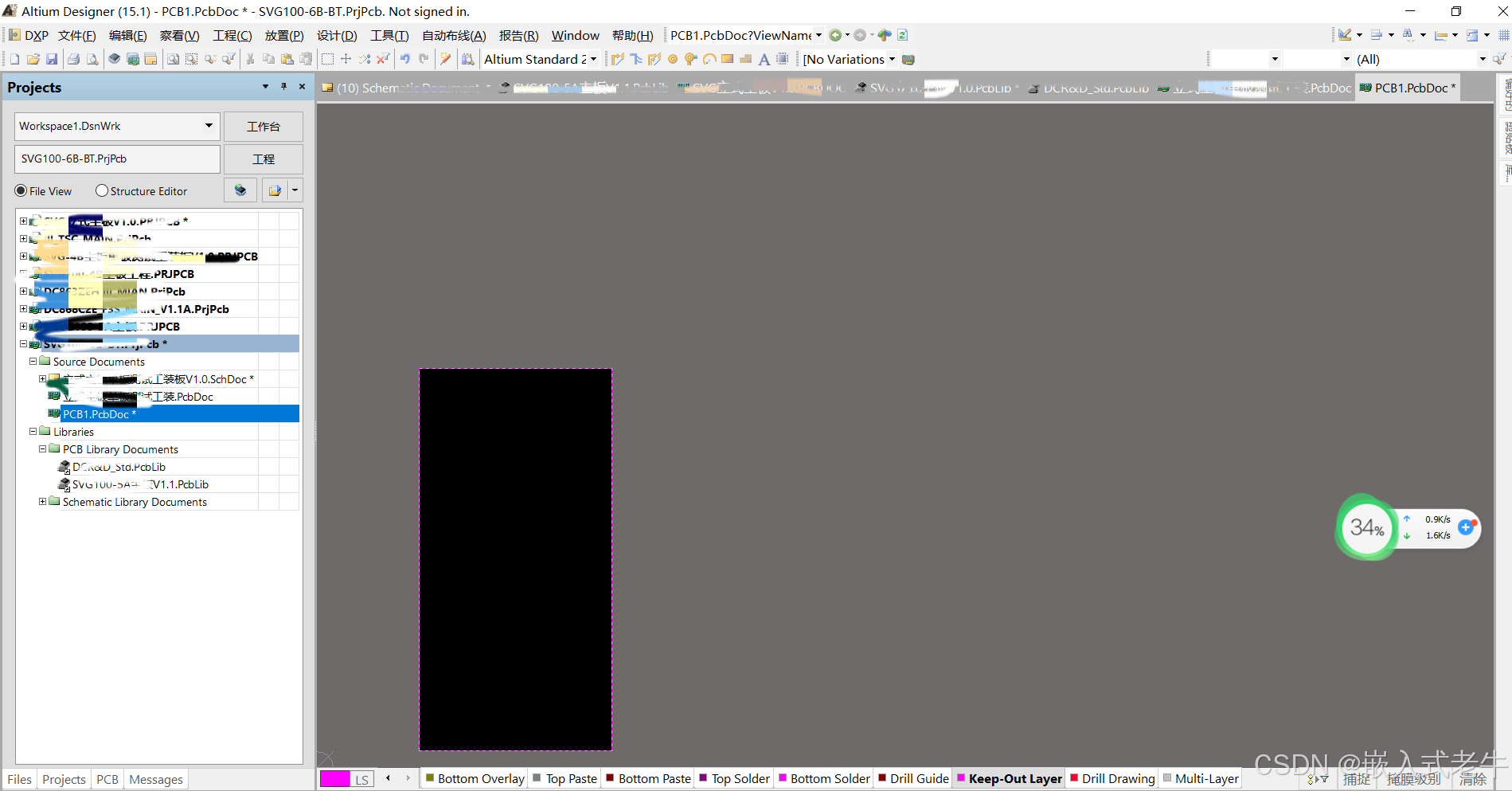Select the Place Fill tool
The image size is (1512, 791).
727,59
